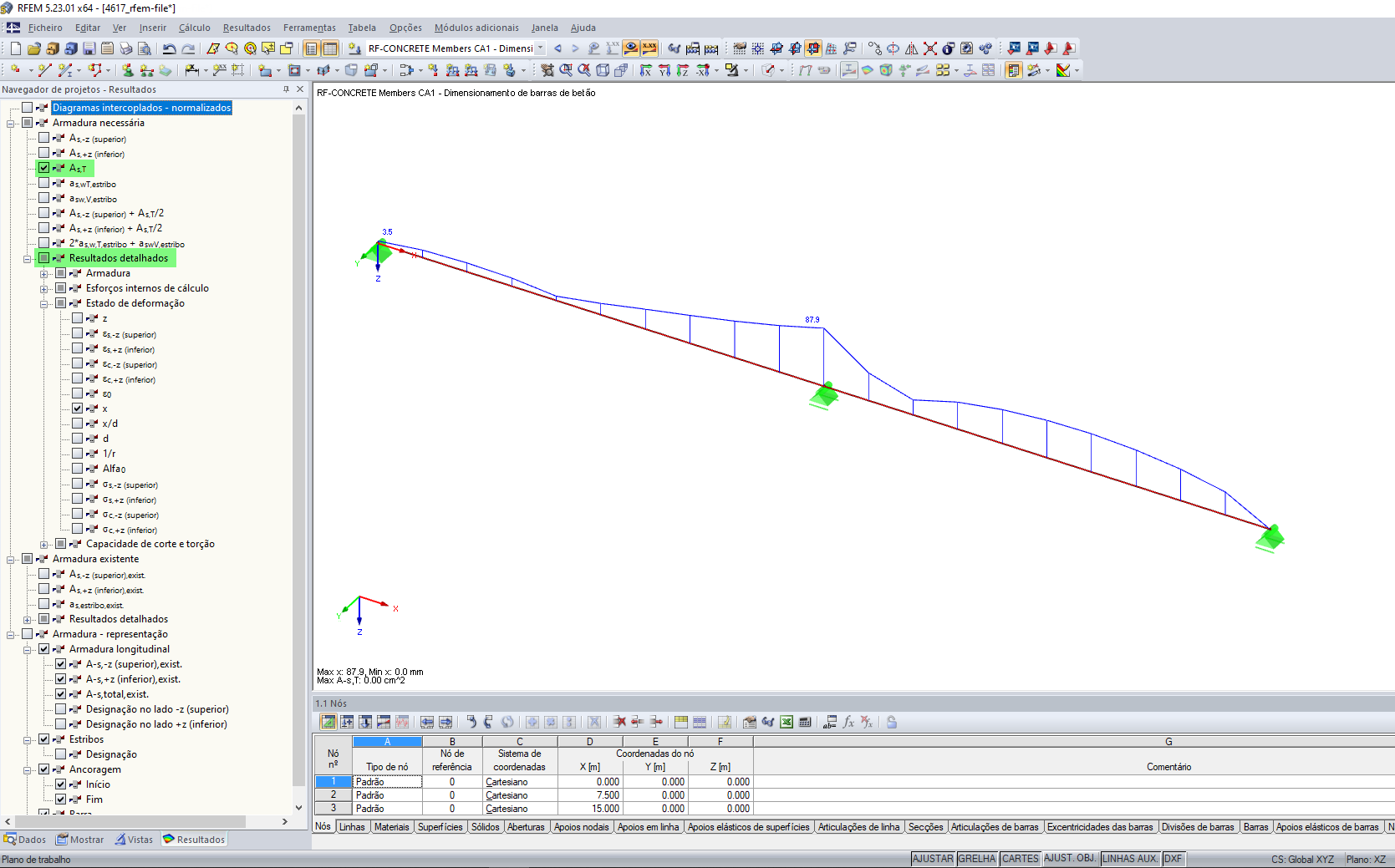Open the Módulos adicionais menu
1395x868 pixels.
476,28
